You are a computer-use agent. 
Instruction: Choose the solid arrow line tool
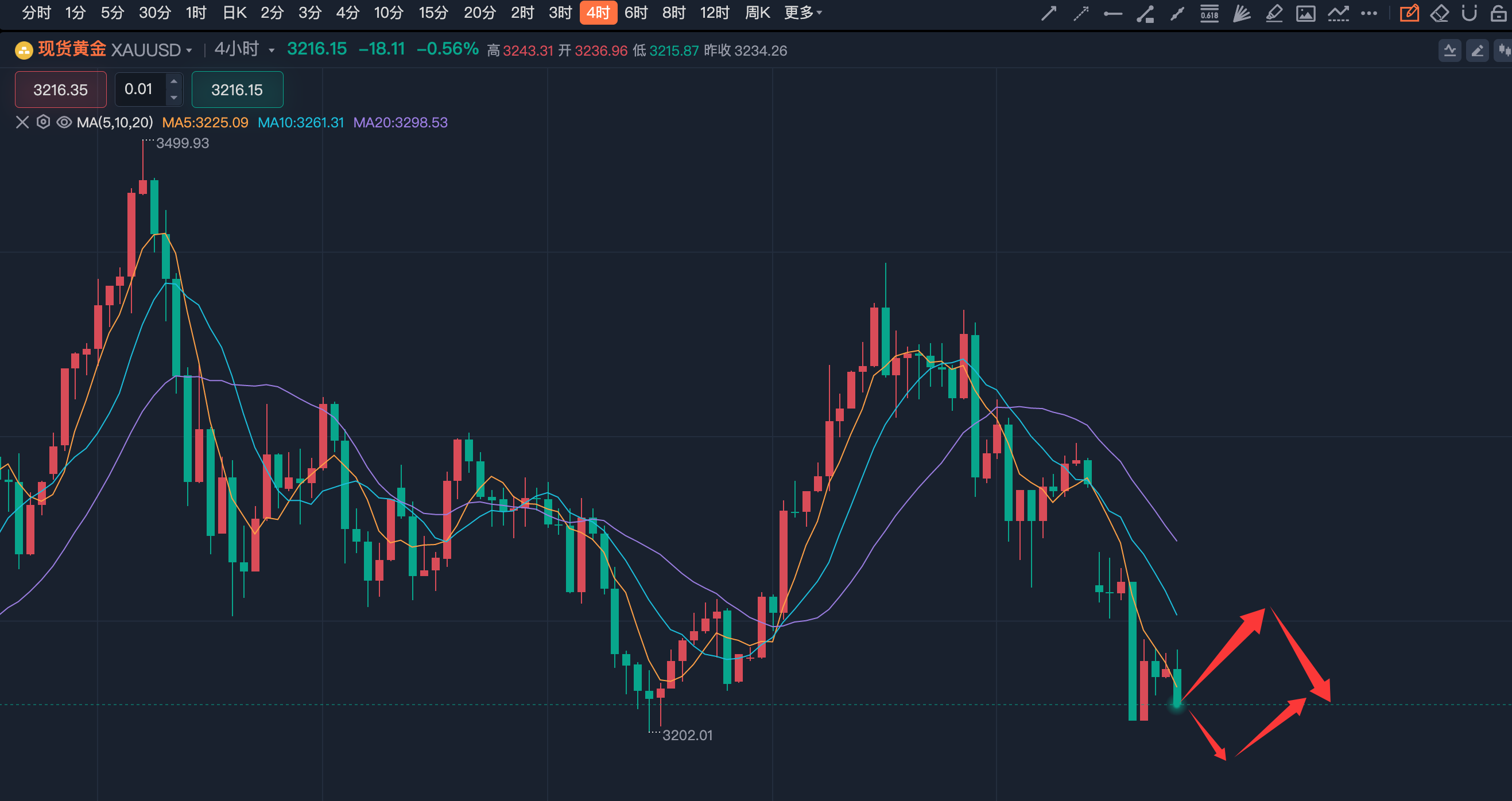click(x=1048, y=13)
